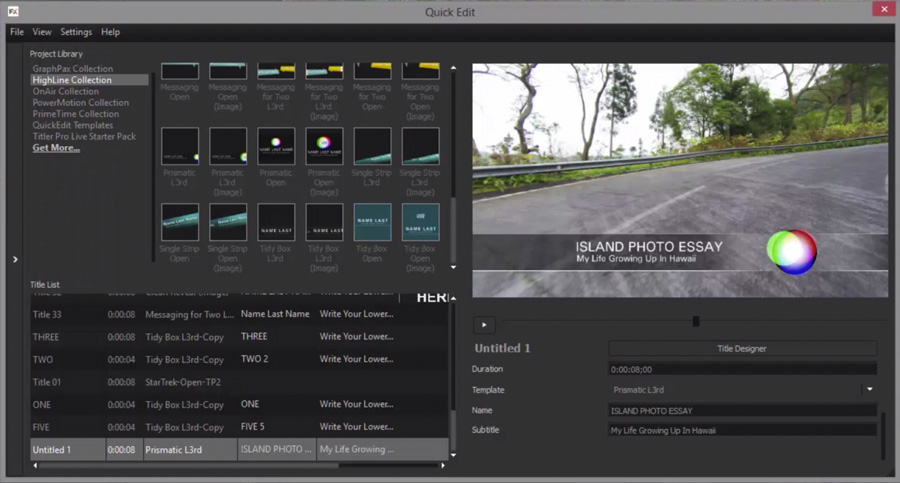Click the Name field ISLAND PHOTO ESSAY
Viewport: 900px width, 483px height.
pos(742,411)
